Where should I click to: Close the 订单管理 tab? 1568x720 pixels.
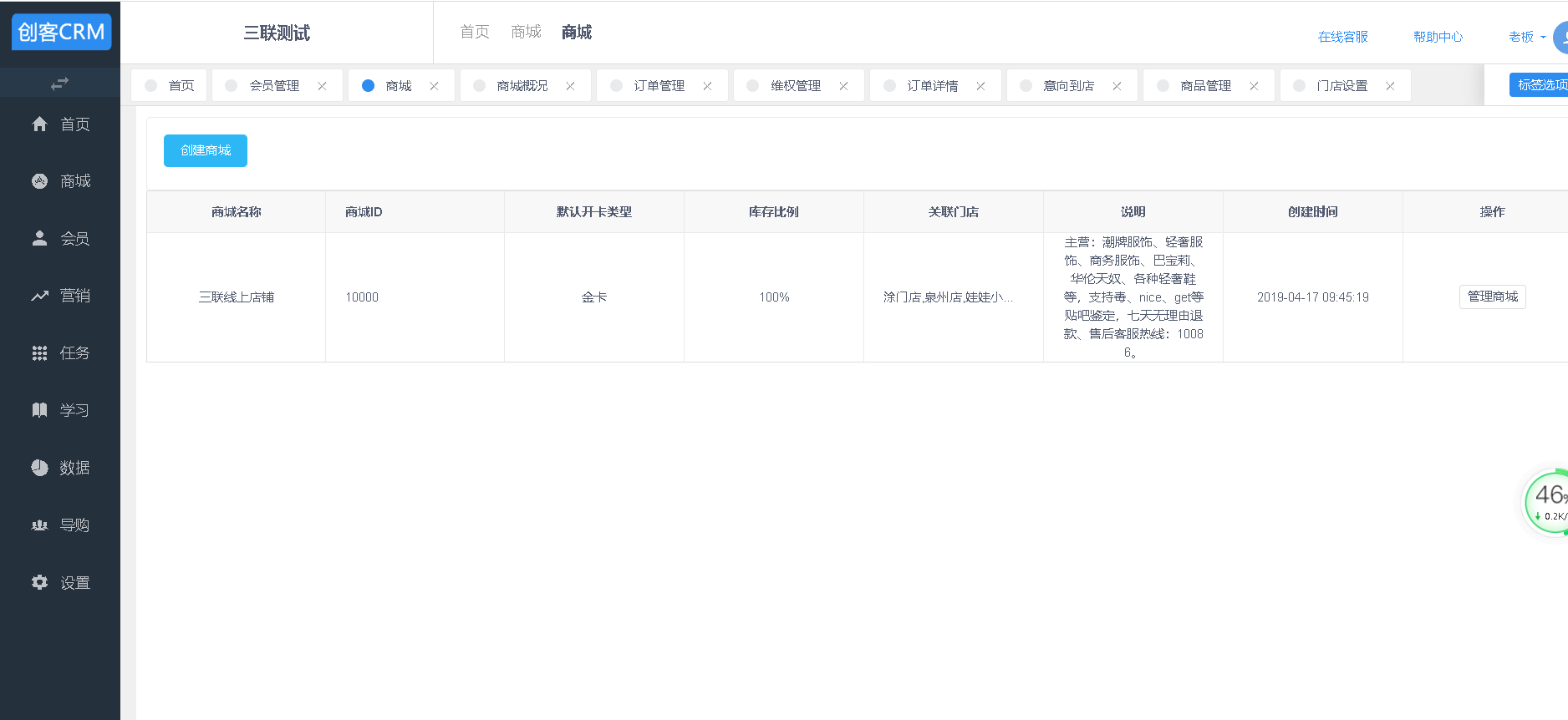tap(707, 86)
